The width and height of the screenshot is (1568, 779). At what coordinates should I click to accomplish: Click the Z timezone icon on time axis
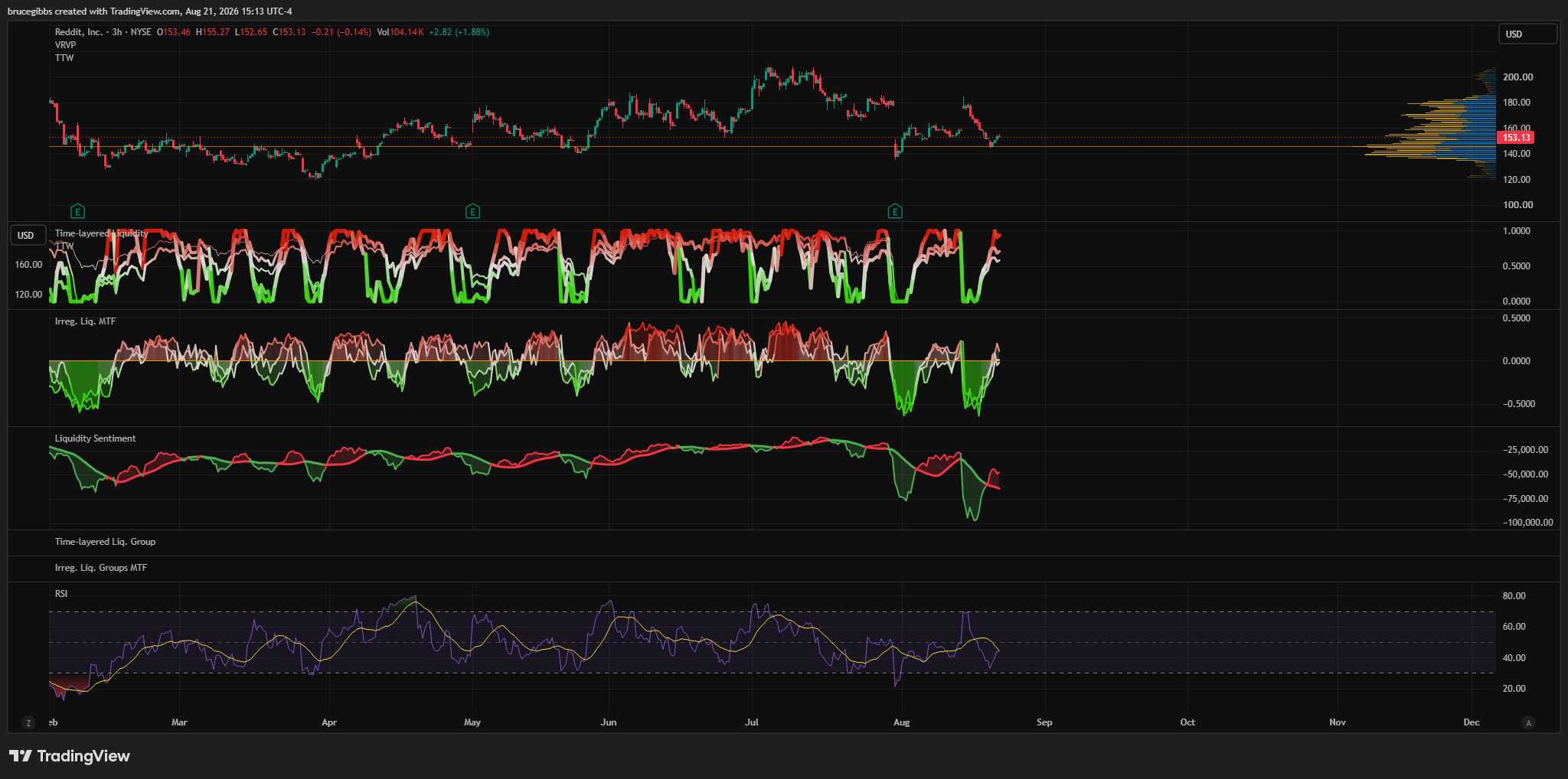click(29, 722)
